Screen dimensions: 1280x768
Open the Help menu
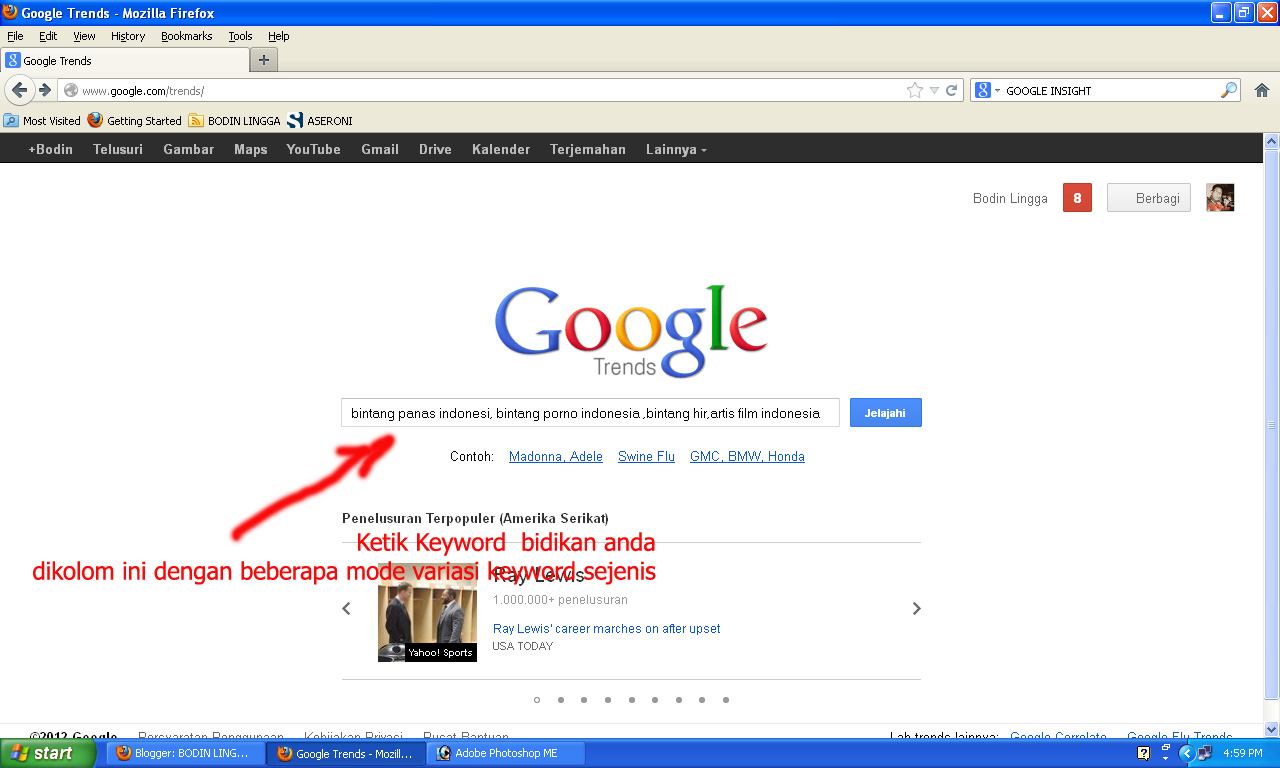point(278,36)
